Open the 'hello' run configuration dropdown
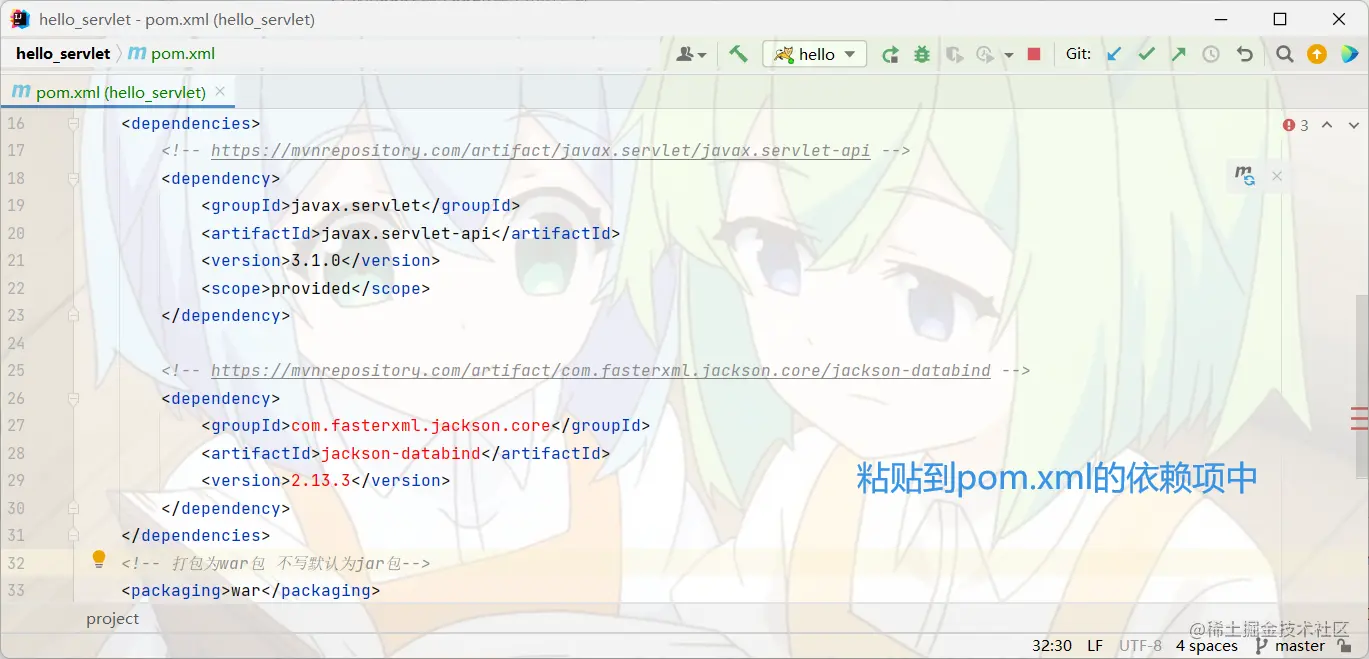This screenshot has height=659, width=1369. (x=814, y=55)
